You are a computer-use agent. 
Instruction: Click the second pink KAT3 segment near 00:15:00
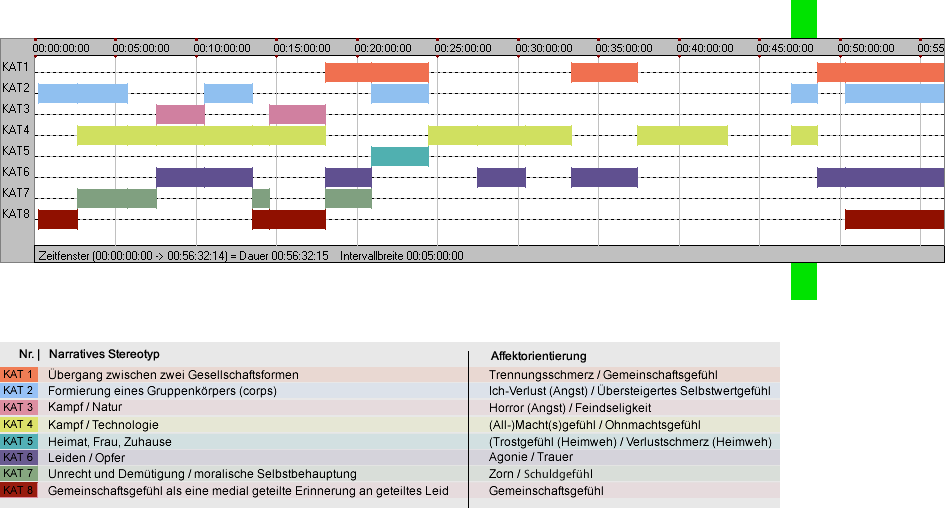coord(297,115)
